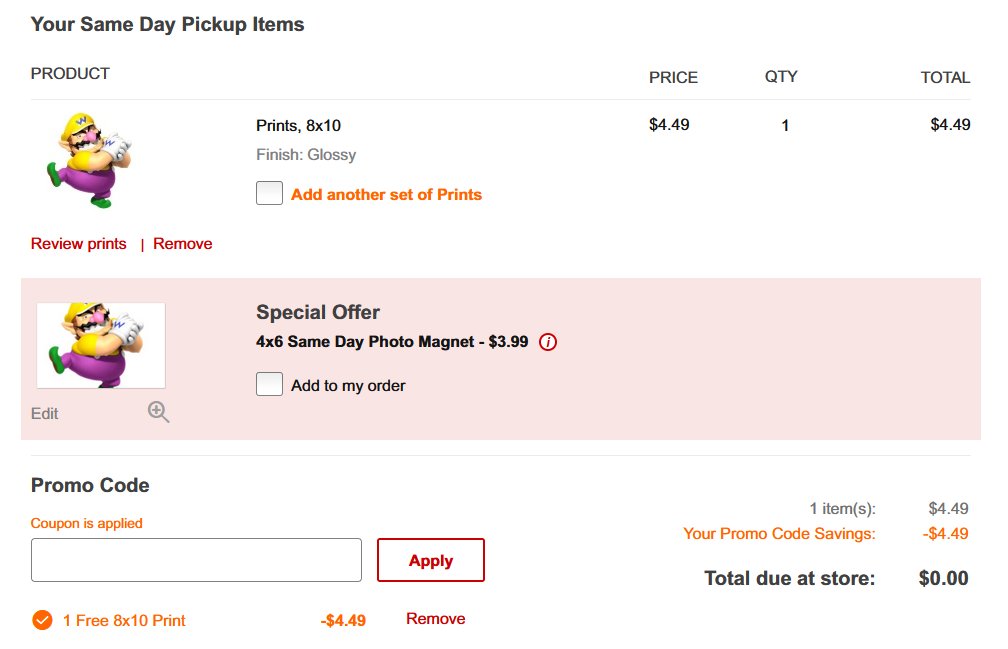Remove the 1 Free 8x10 Print coupon
Viewport: 1008px width, 649px height.
click(435, 619)
